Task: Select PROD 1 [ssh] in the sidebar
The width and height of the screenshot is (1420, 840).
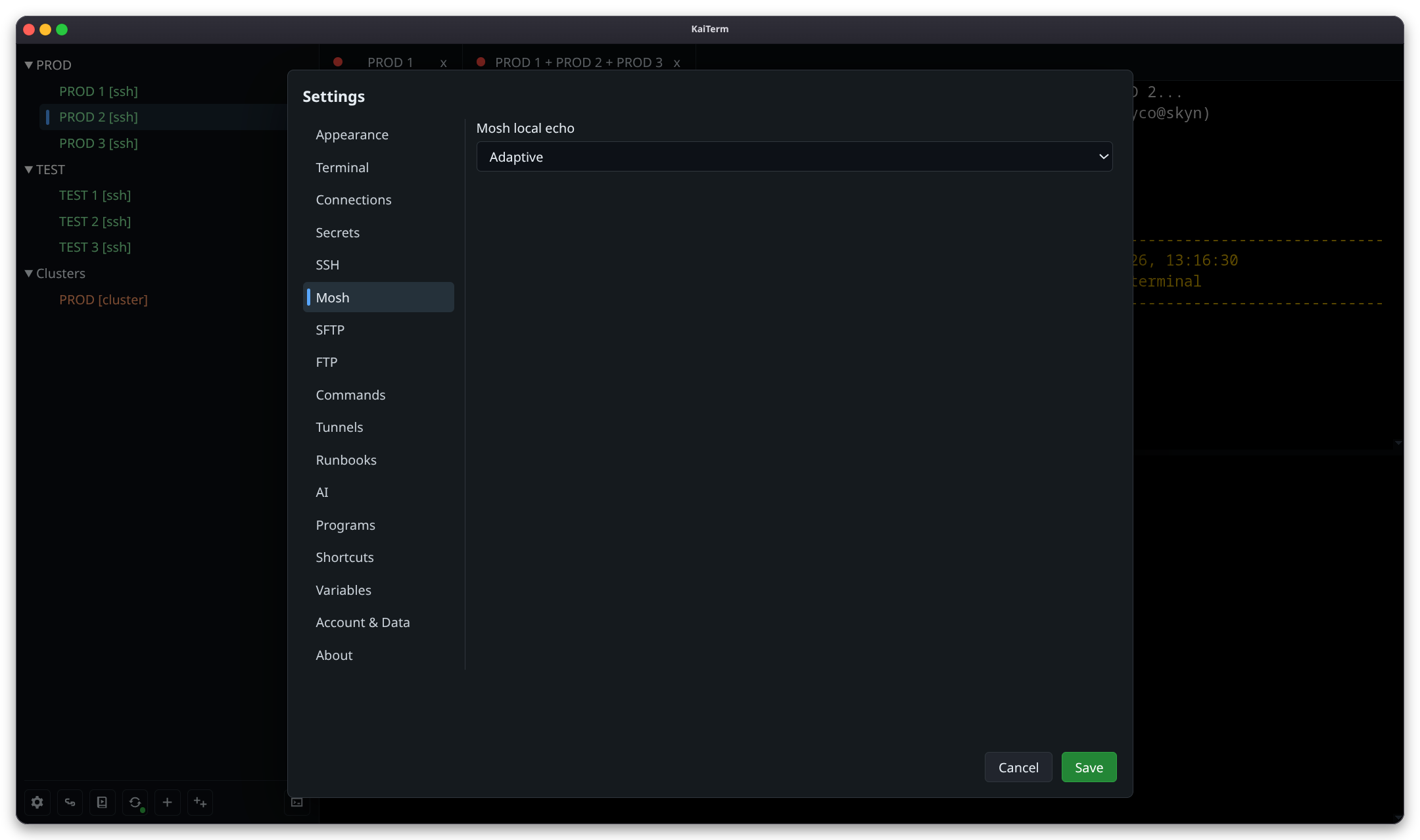Action: coord(99,91)
